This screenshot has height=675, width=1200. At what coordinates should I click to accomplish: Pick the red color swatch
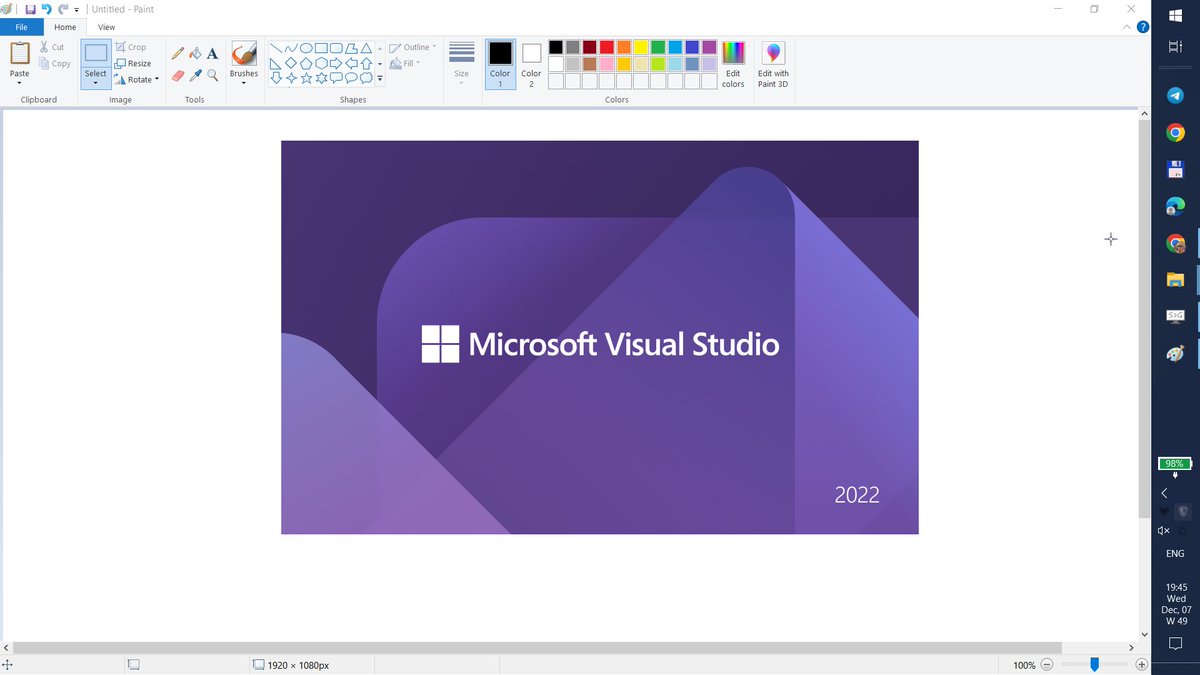[x=607, y=47]
